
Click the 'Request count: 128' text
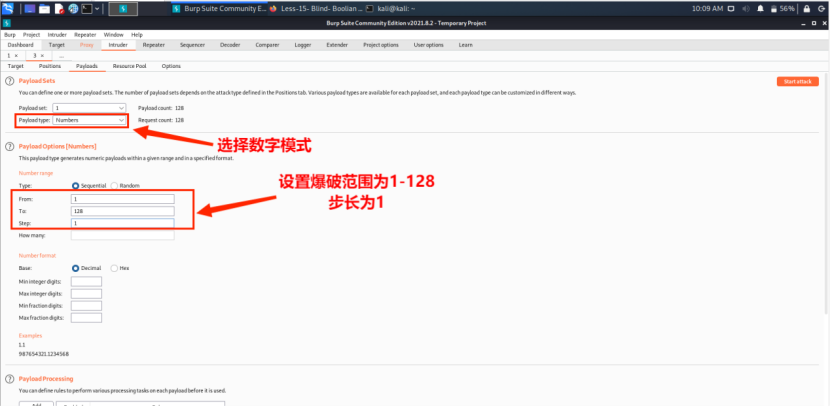point(161,120)
